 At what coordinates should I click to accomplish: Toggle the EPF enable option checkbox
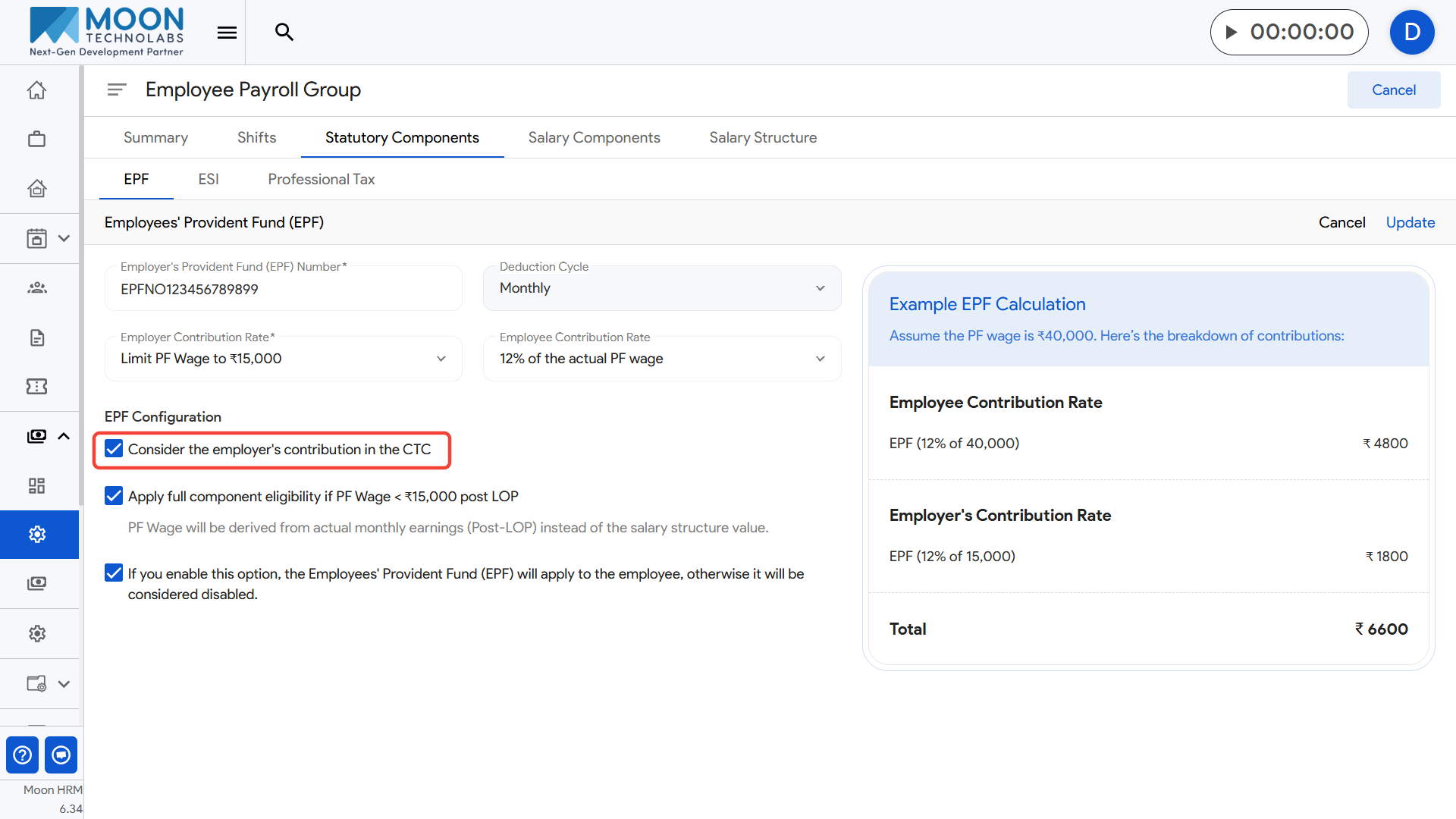pyautogui.click(x=114, y=573)
